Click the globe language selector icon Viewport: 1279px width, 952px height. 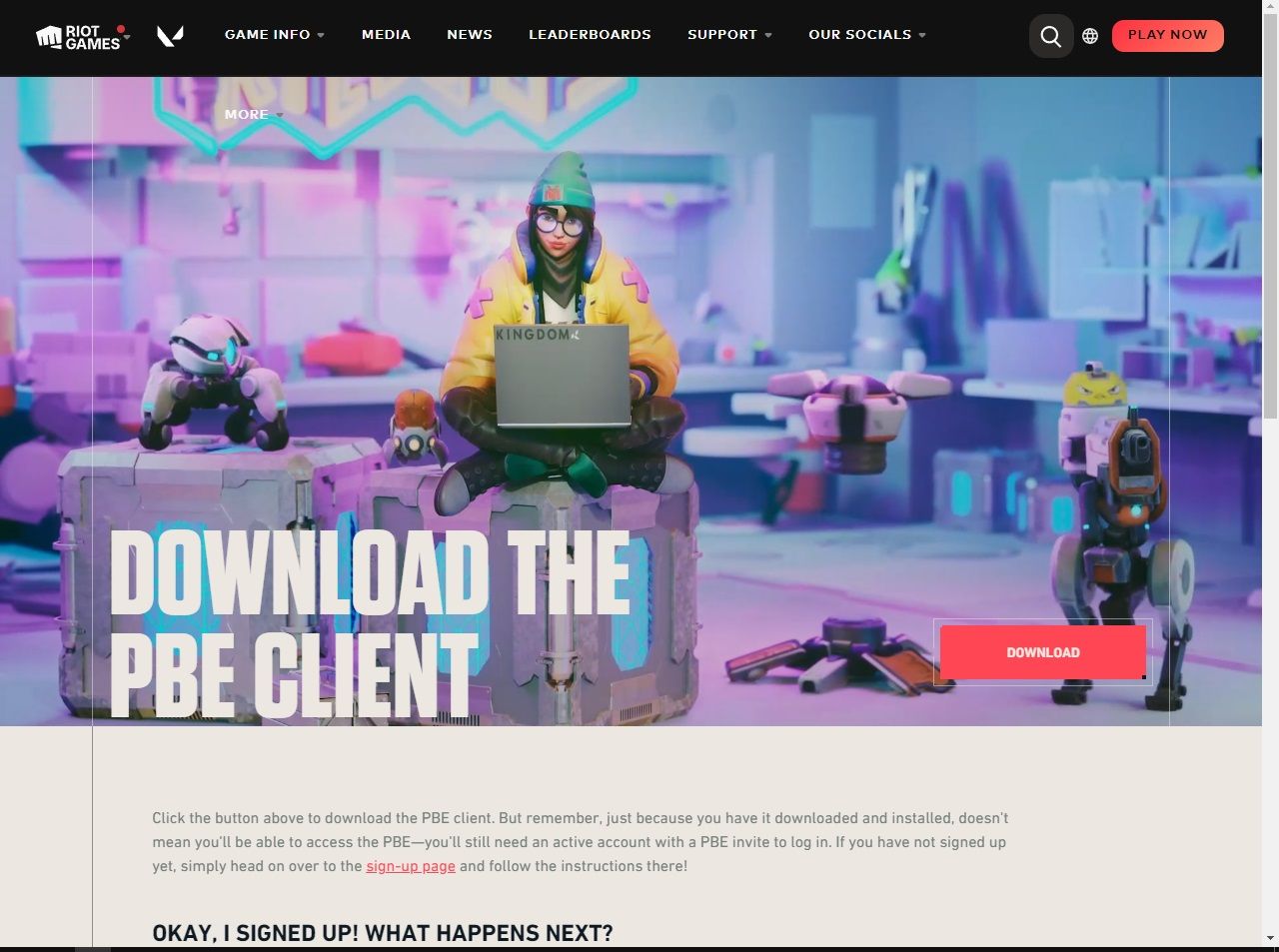tap(1090, 36)
